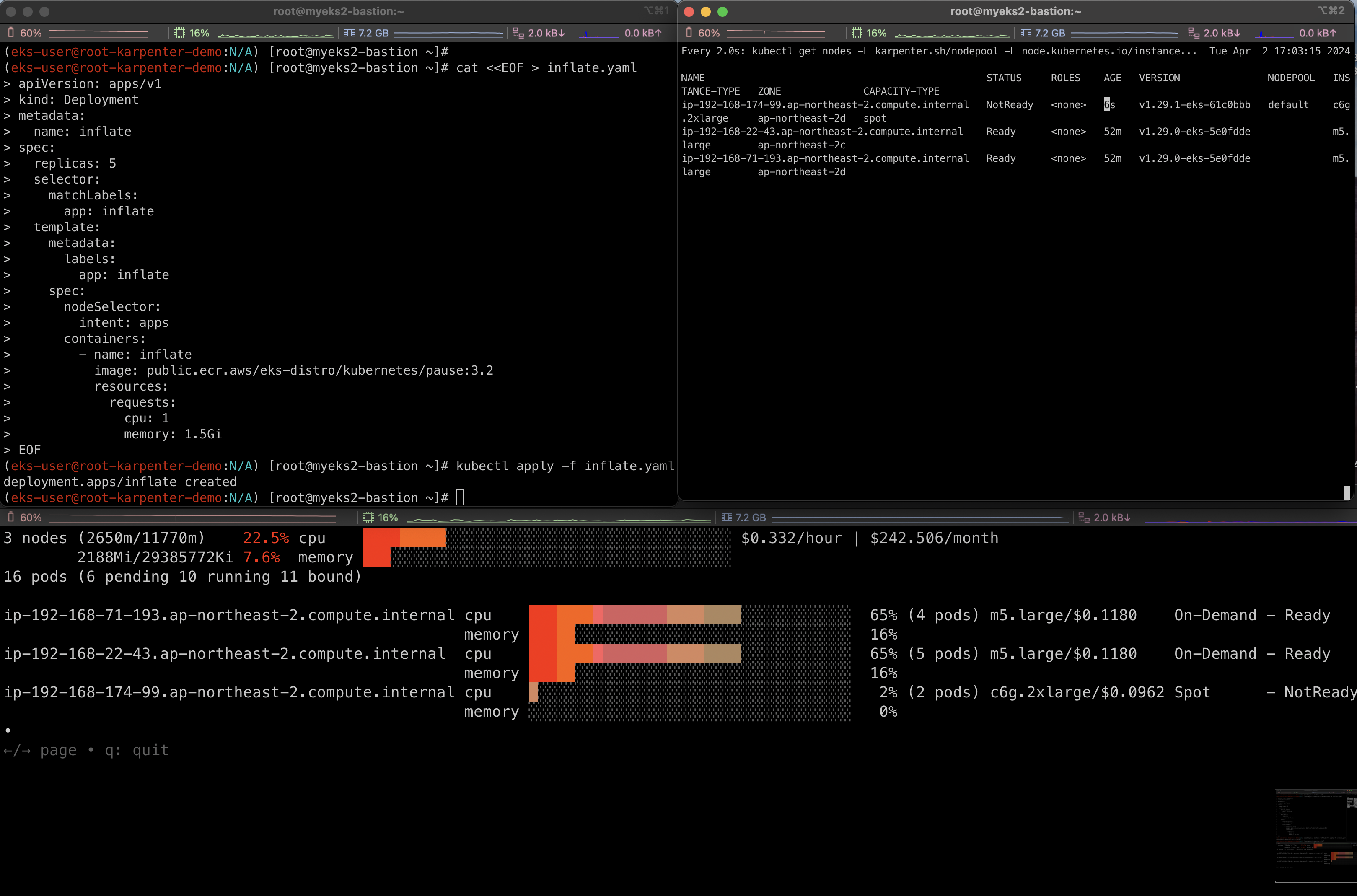Screen dimensions: 1357x896
Task: Click the 7.2 GB memory icon in left pane
Action: (349, 33)
